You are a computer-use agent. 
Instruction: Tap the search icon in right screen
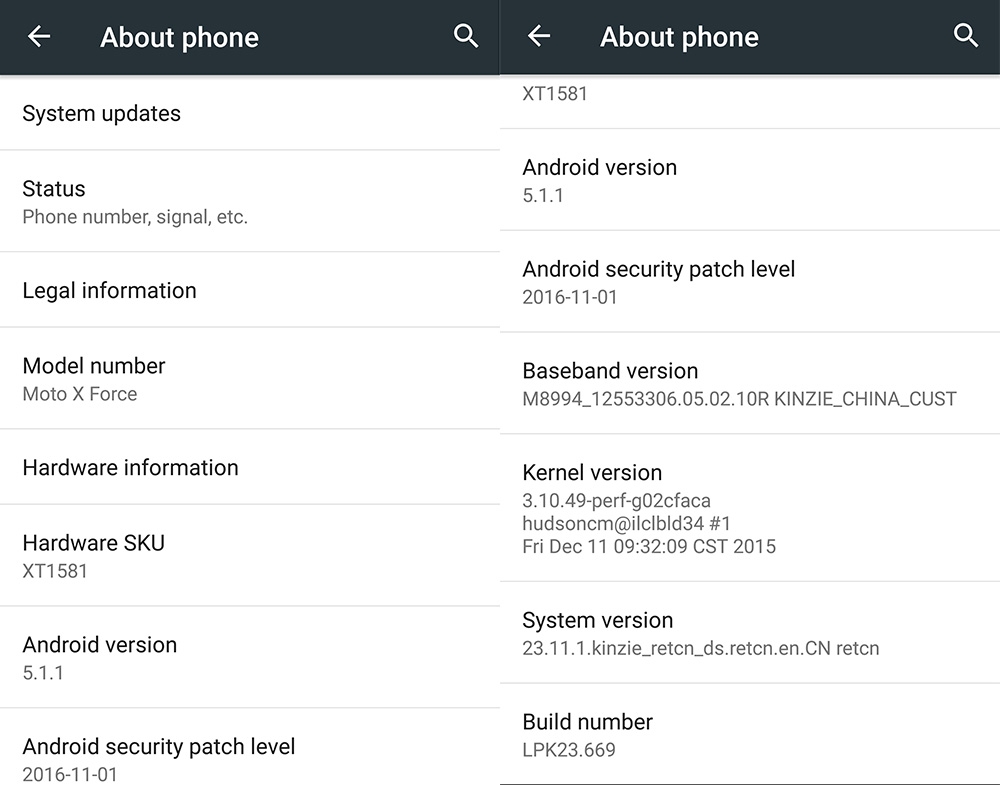(966, 35)
